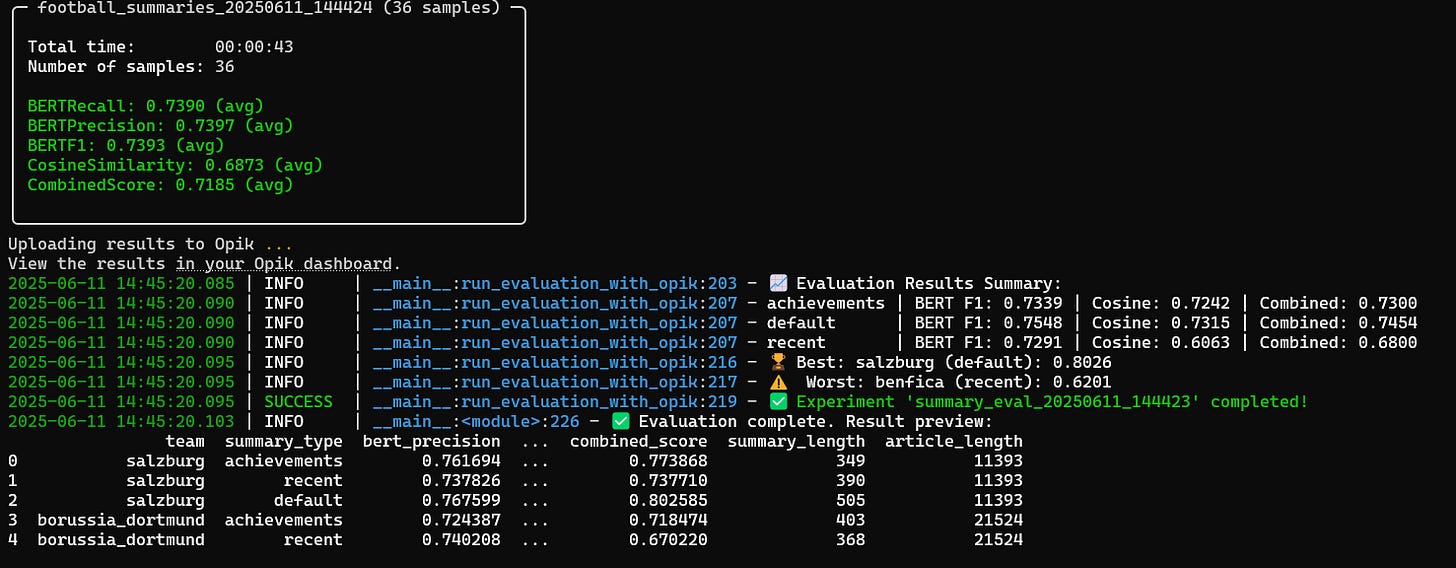Click the 'team' column header
Image resolution: width=1456 pixels, height=568 pixels.
point(185,441)
